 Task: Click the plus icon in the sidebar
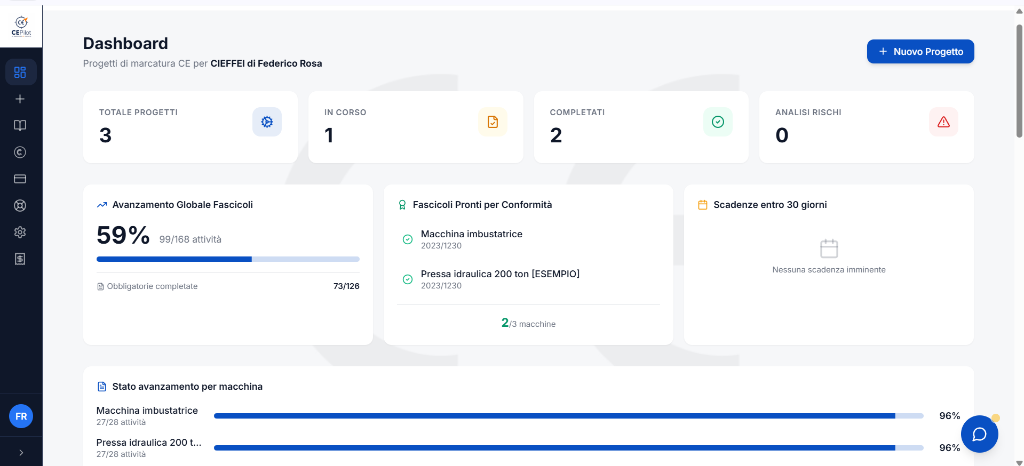(x=20, y=99)
